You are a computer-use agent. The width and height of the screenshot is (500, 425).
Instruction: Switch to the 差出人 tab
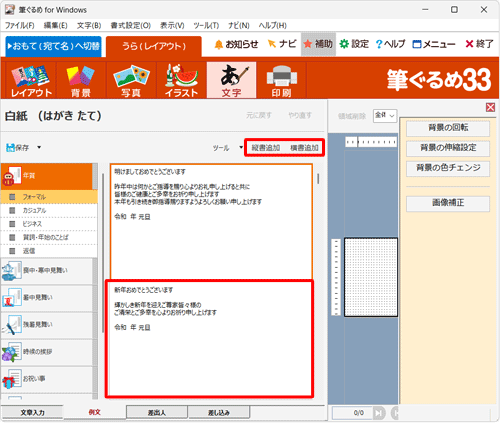tap(157, 412)
